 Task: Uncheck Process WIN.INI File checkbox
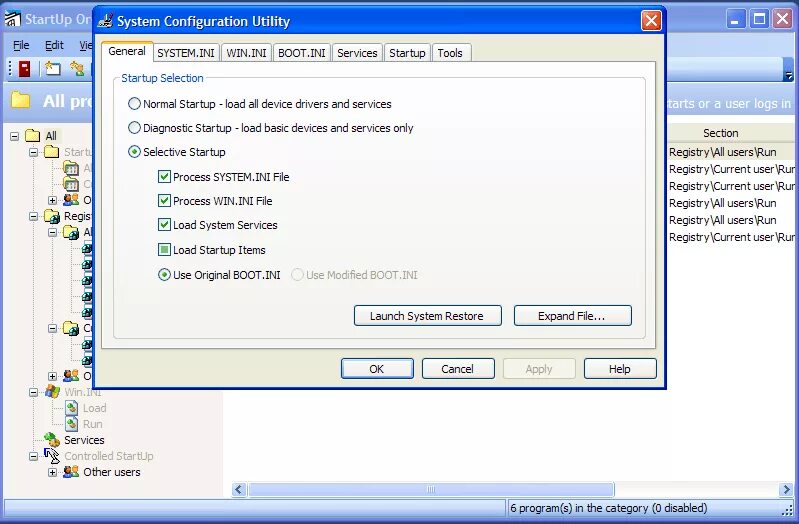click(x=164, y=201)
